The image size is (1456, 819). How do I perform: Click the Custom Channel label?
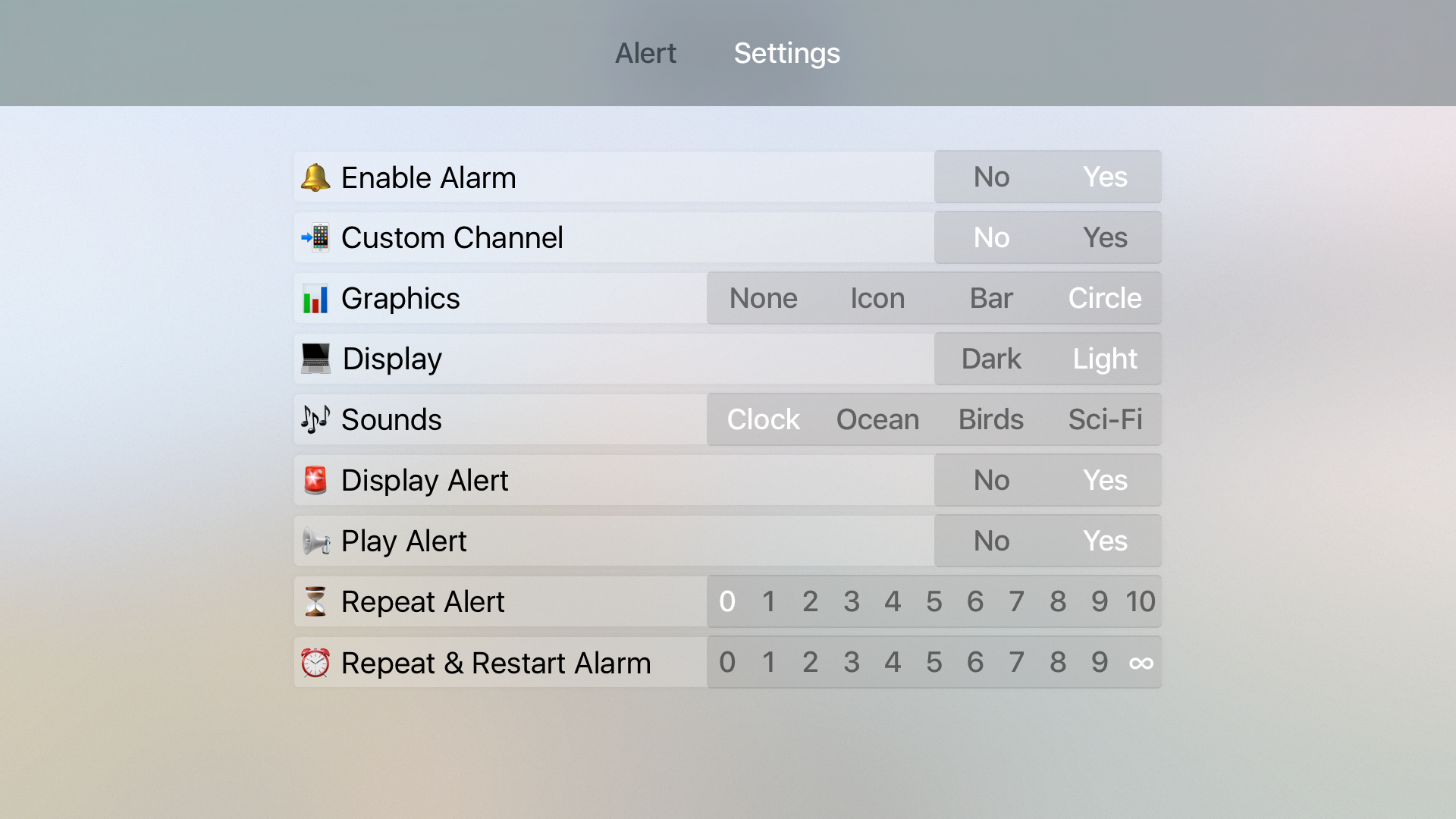(x=452, y=237)
